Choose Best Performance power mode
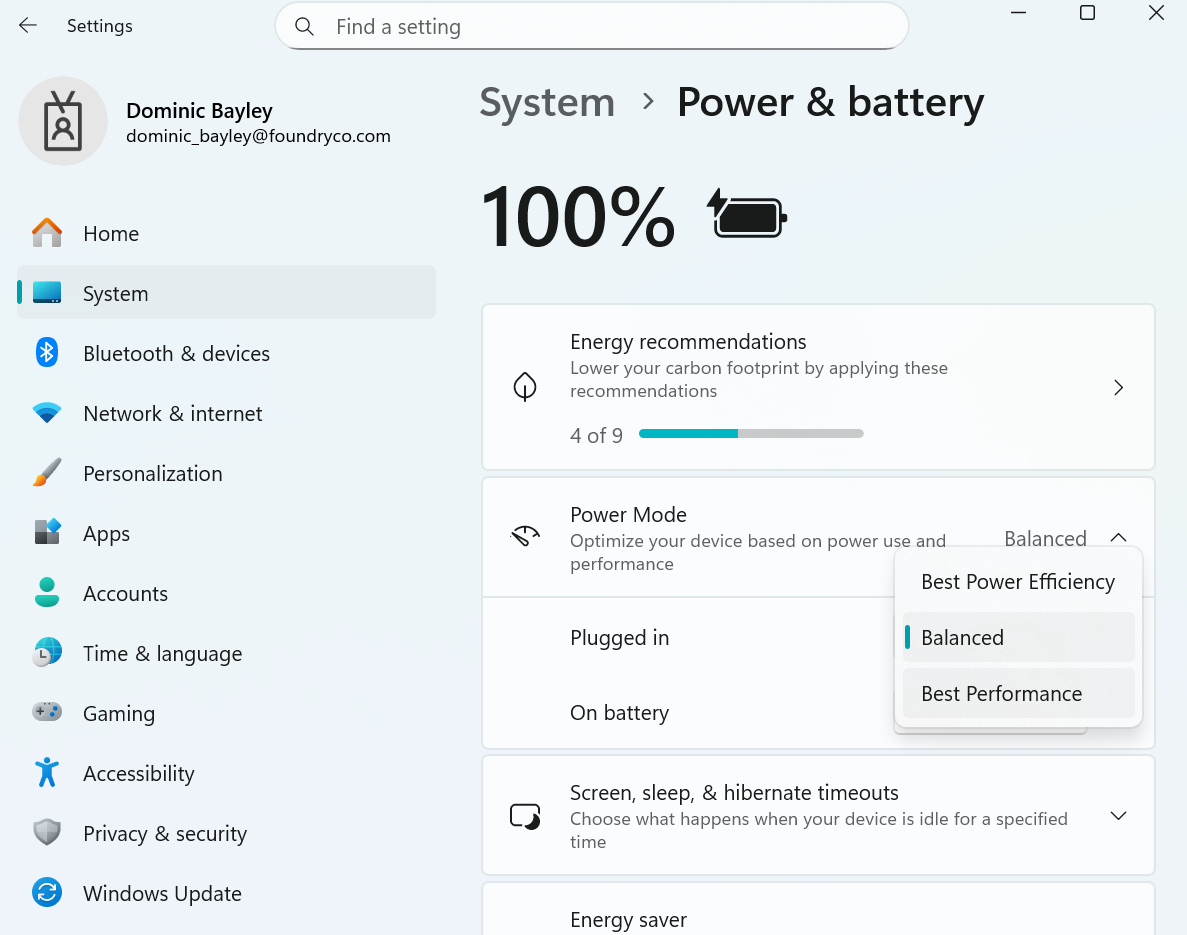1187x935 pixels. (x=1001, y=694)
